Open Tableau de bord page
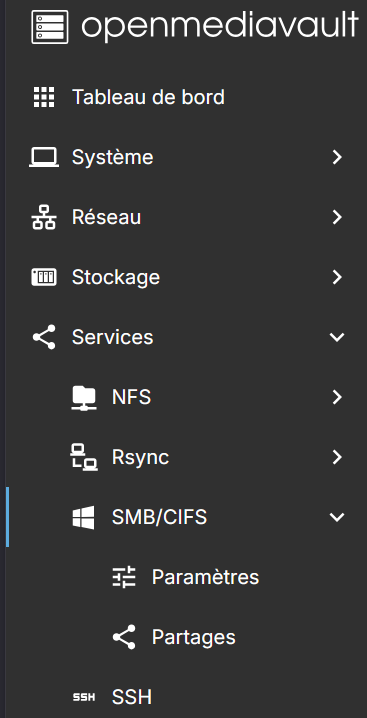 click(148, 97)
